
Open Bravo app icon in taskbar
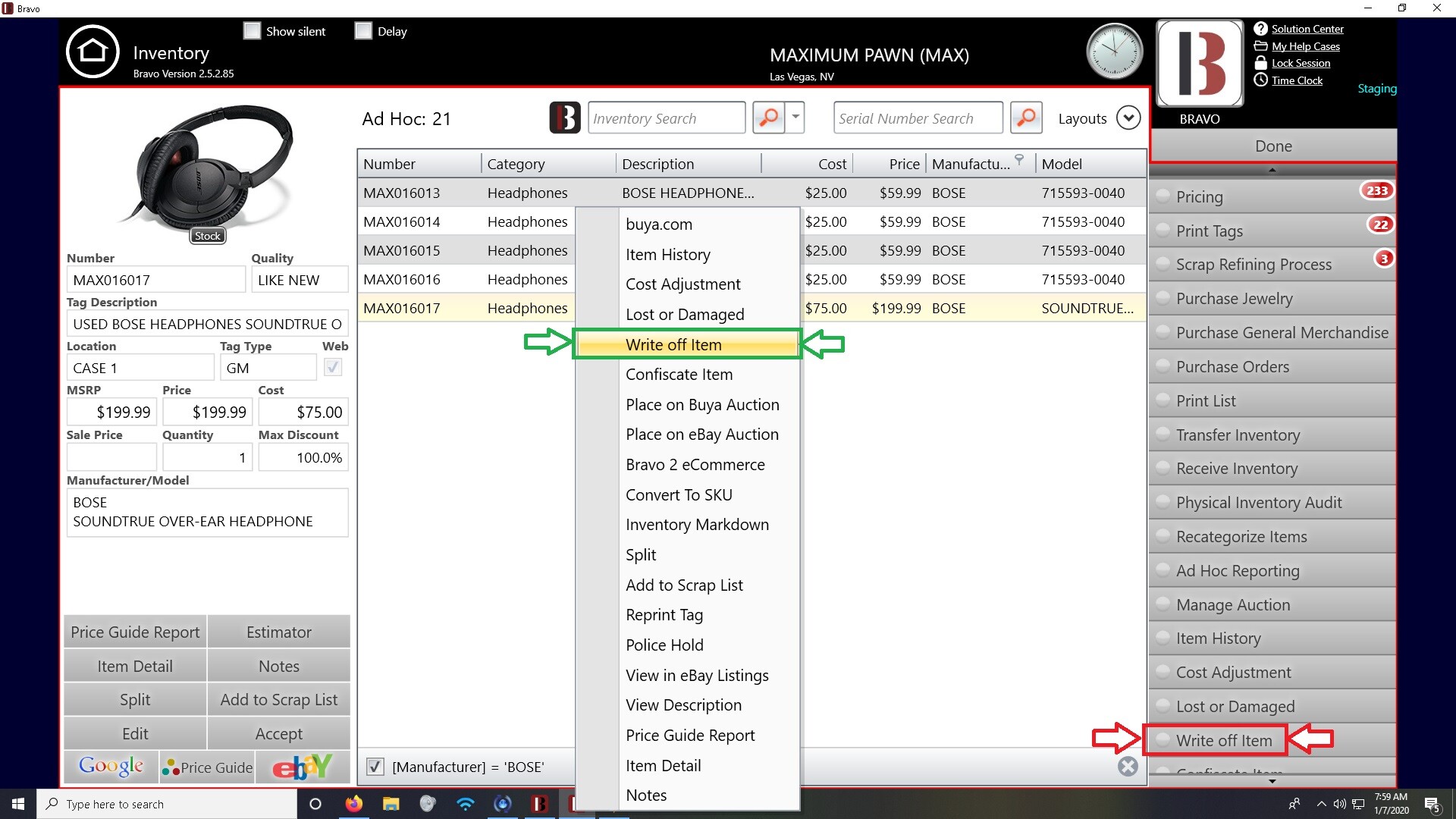point(539,804)
